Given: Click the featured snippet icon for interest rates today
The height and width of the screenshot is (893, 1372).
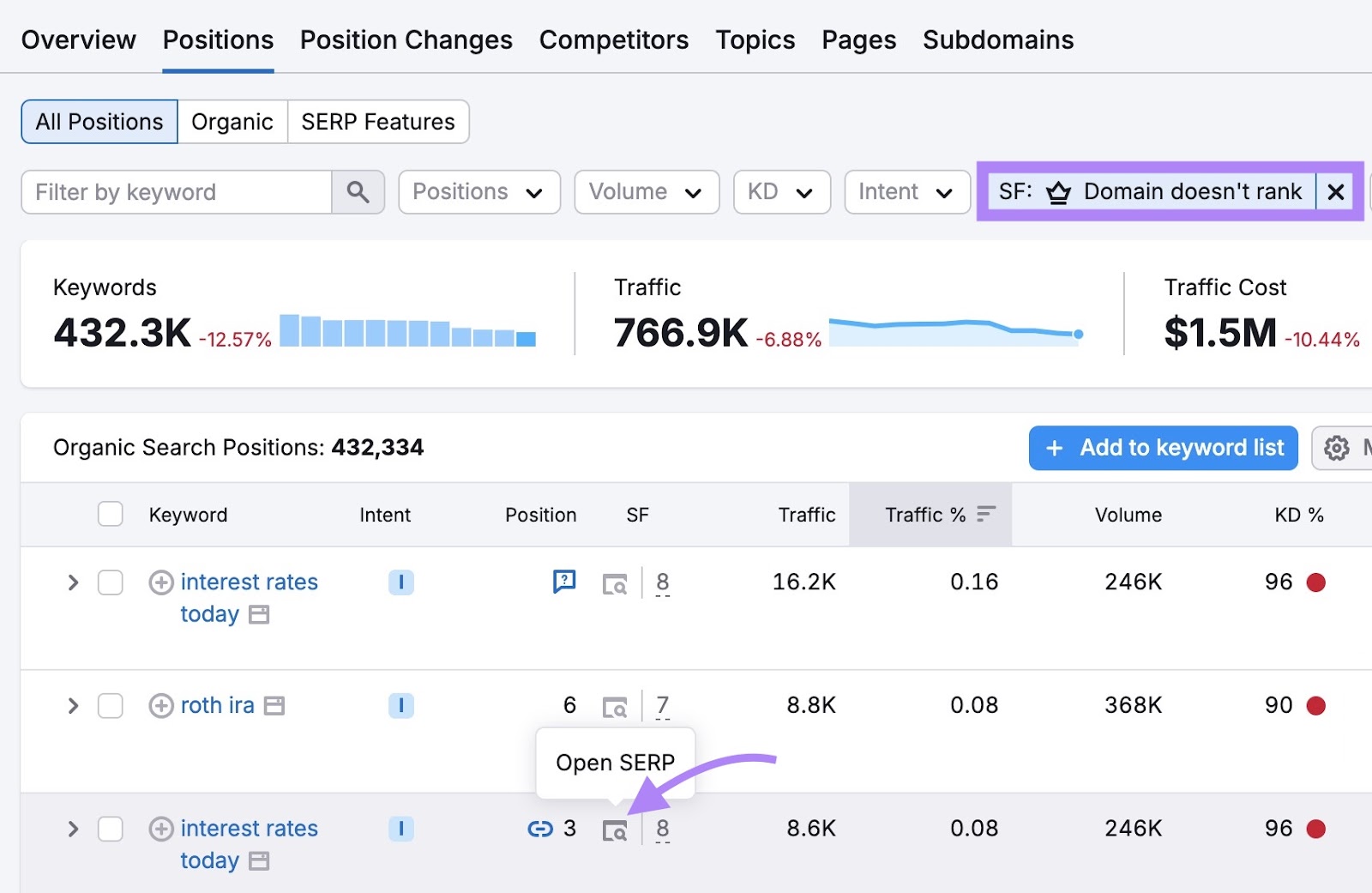Looking at the screenshot, I should point(563,582).
